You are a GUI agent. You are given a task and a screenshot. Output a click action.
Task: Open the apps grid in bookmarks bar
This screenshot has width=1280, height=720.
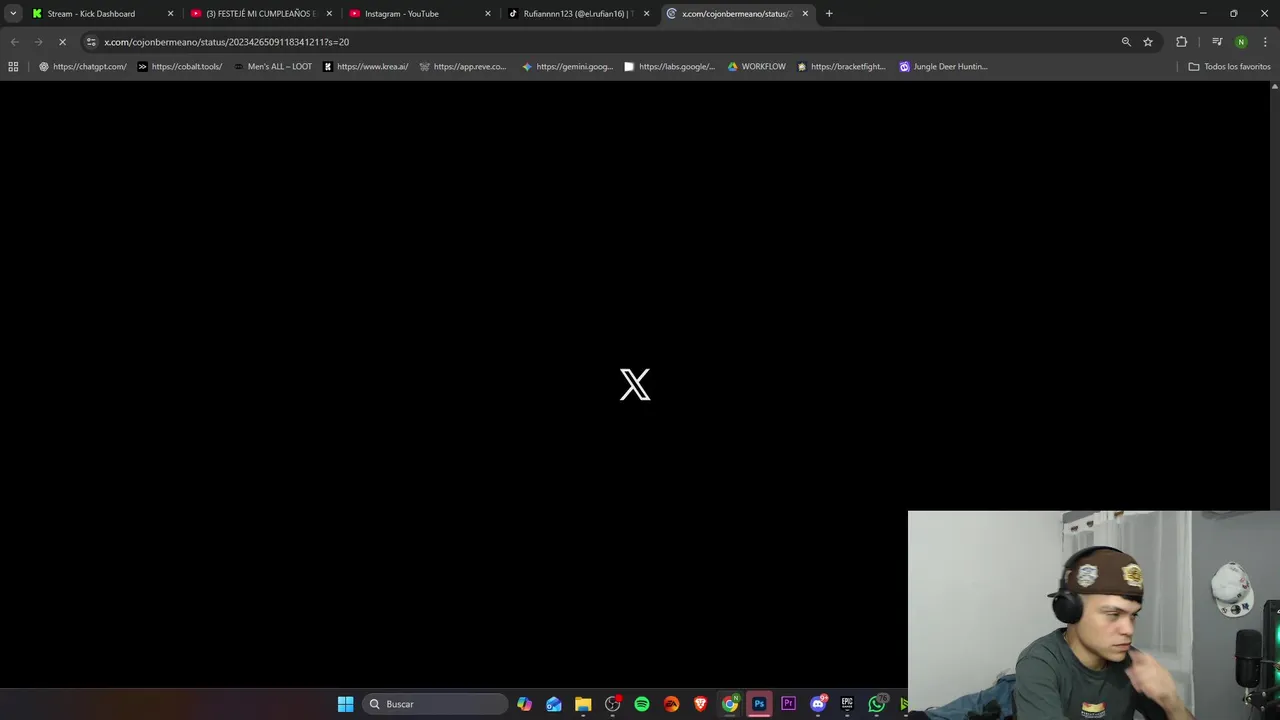point(13,67)
